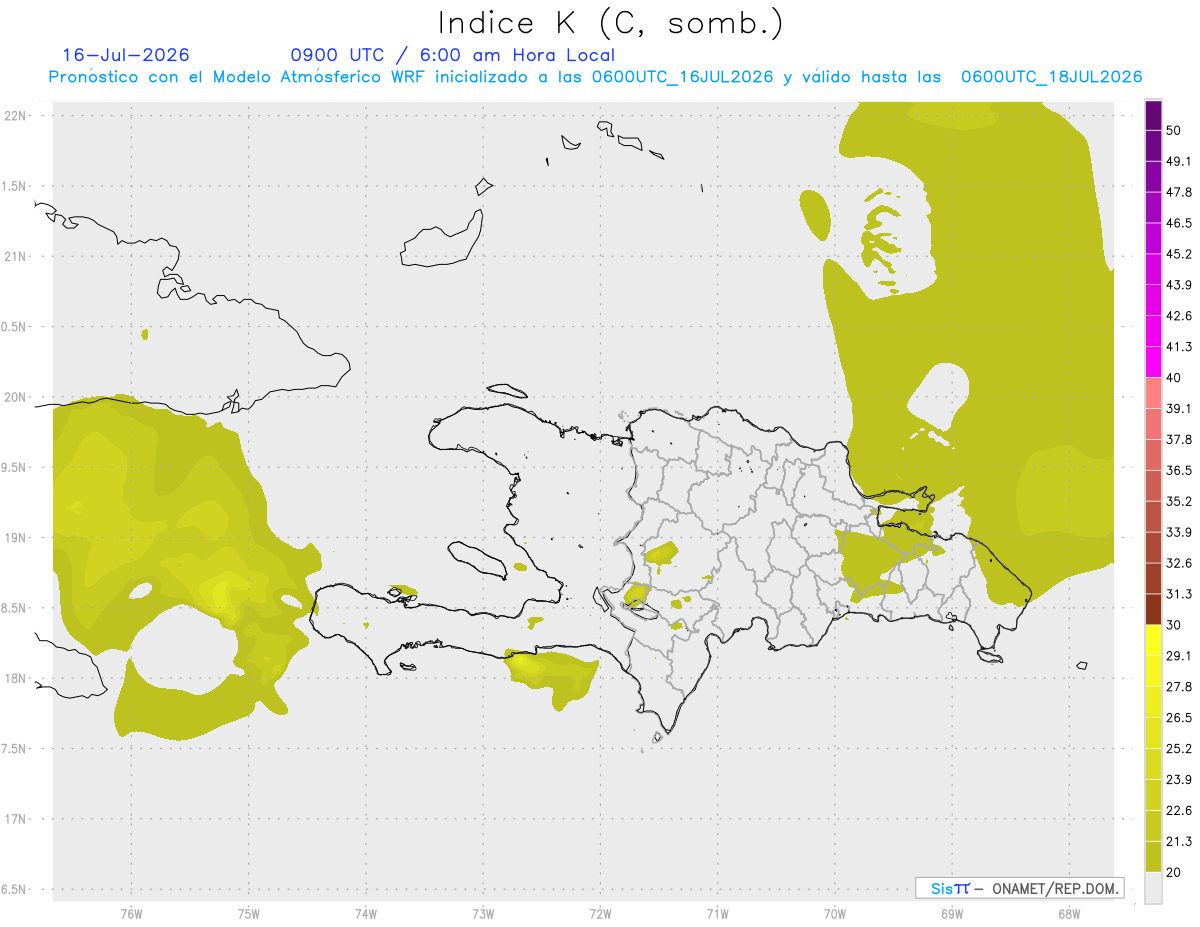Select salmon color bar segment between 39.1 and 40
This screenshot has height=927, width=1200.
pos(1153,393)
